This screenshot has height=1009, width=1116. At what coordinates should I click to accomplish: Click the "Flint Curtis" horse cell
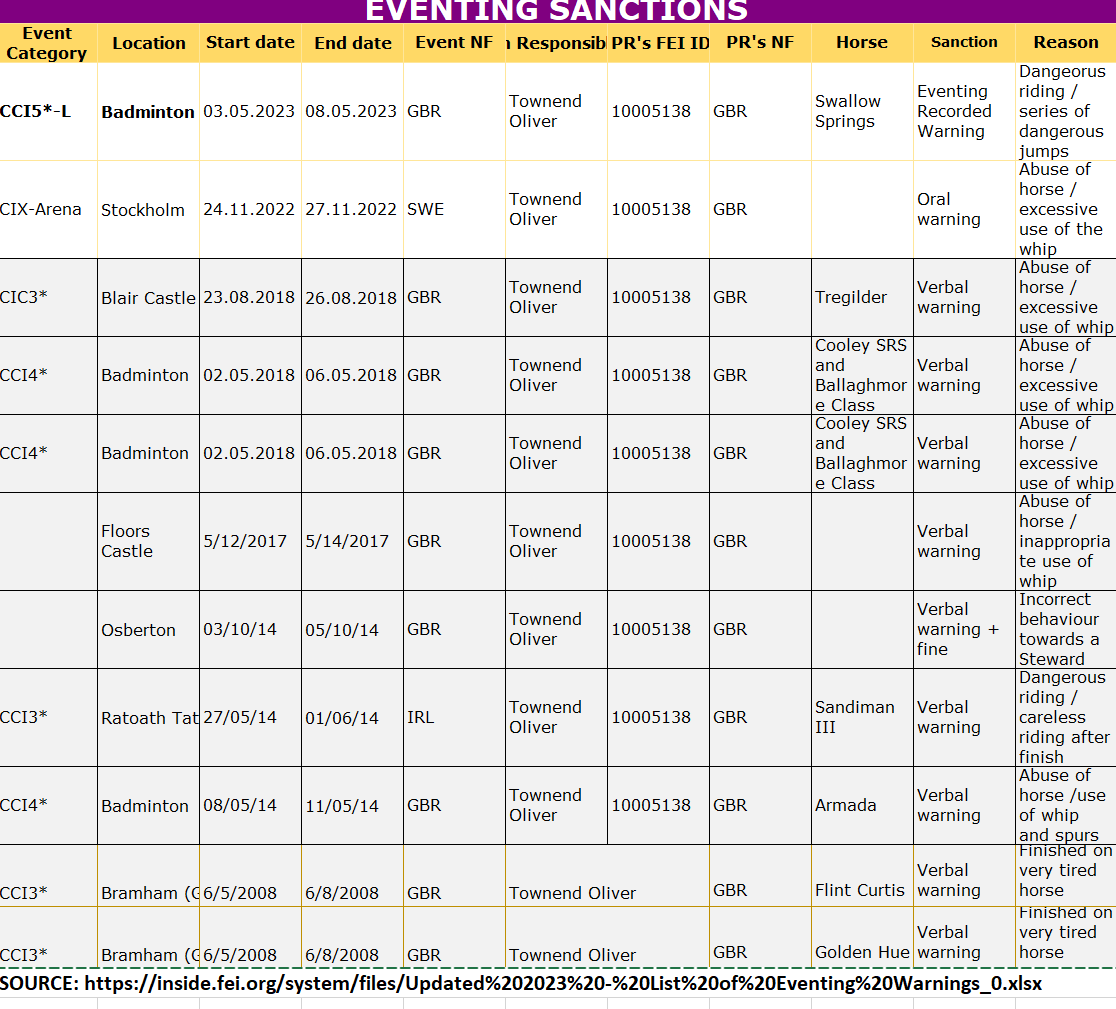pos(862,876)
